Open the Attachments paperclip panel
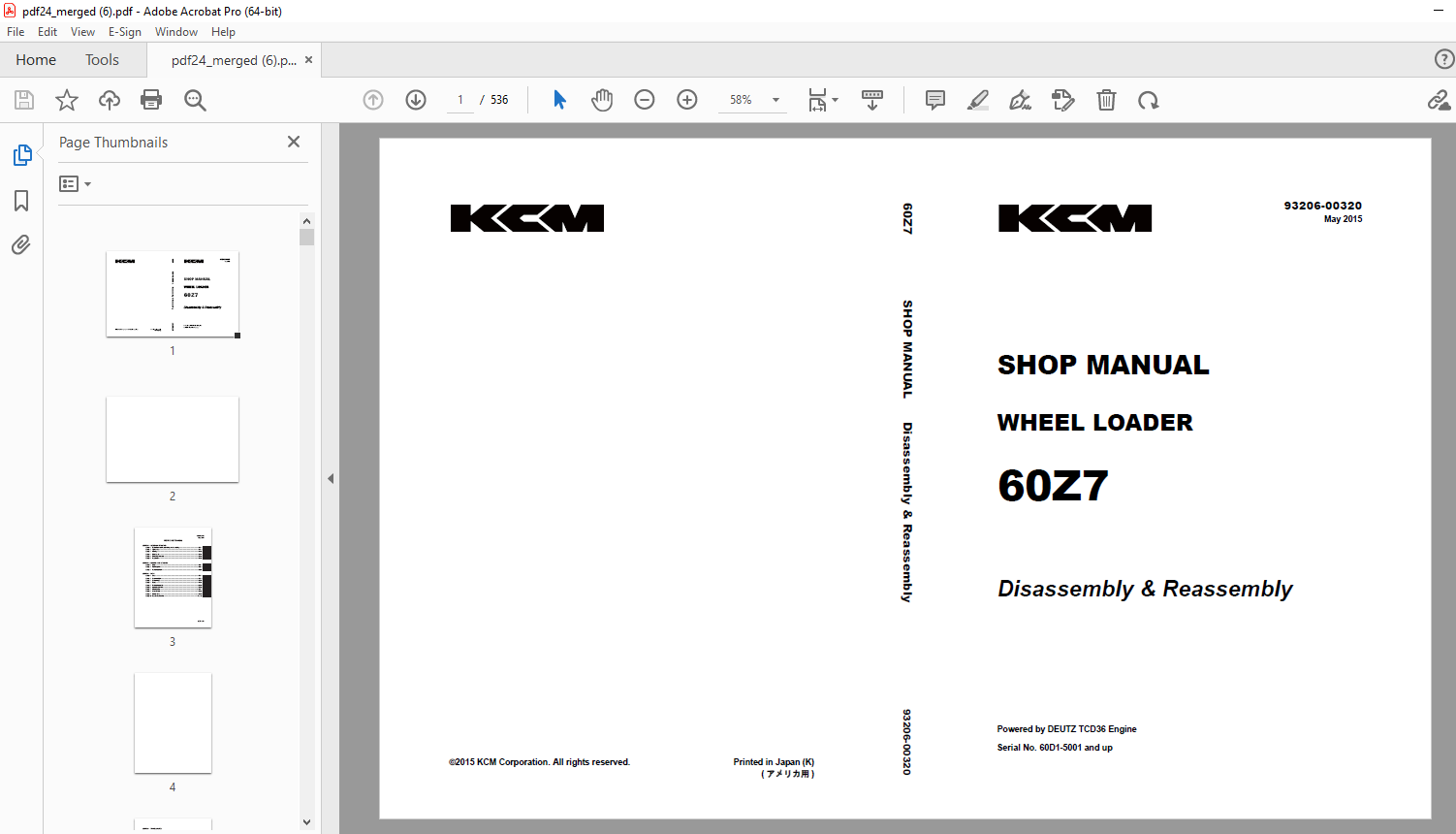 click(x=21, y=244)
